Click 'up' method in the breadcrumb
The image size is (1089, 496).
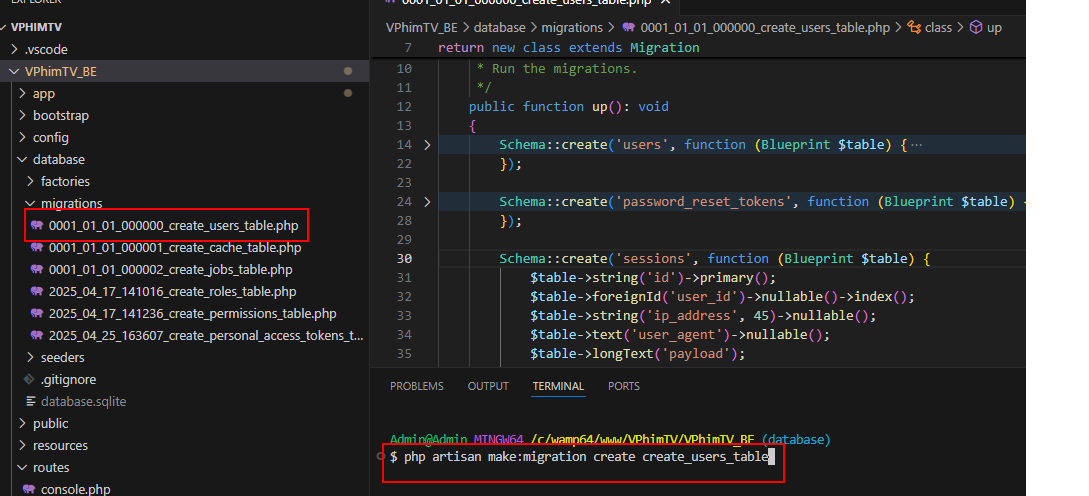[995, 28]
